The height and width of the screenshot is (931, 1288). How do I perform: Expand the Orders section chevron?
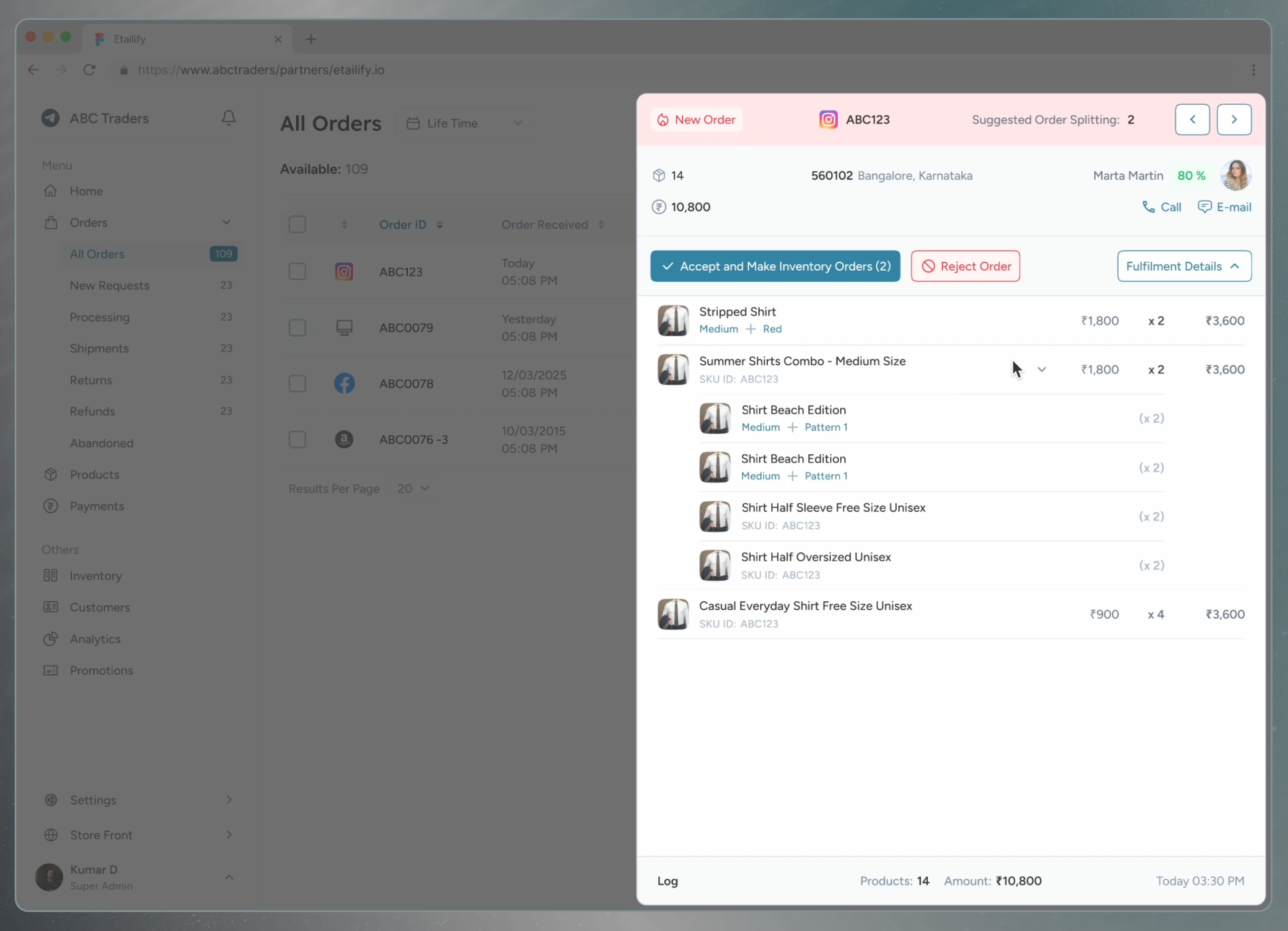(x=227, y=222)
